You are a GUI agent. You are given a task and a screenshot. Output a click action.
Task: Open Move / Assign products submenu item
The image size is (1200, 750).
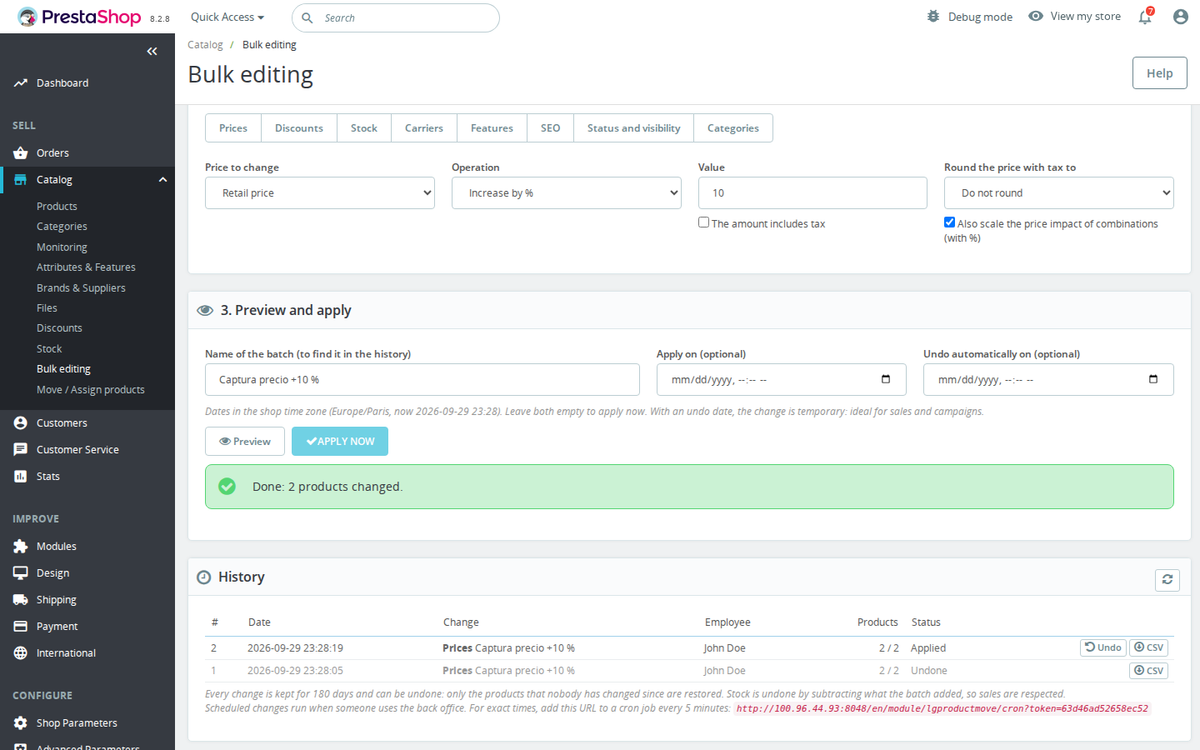tap(91, 390)
